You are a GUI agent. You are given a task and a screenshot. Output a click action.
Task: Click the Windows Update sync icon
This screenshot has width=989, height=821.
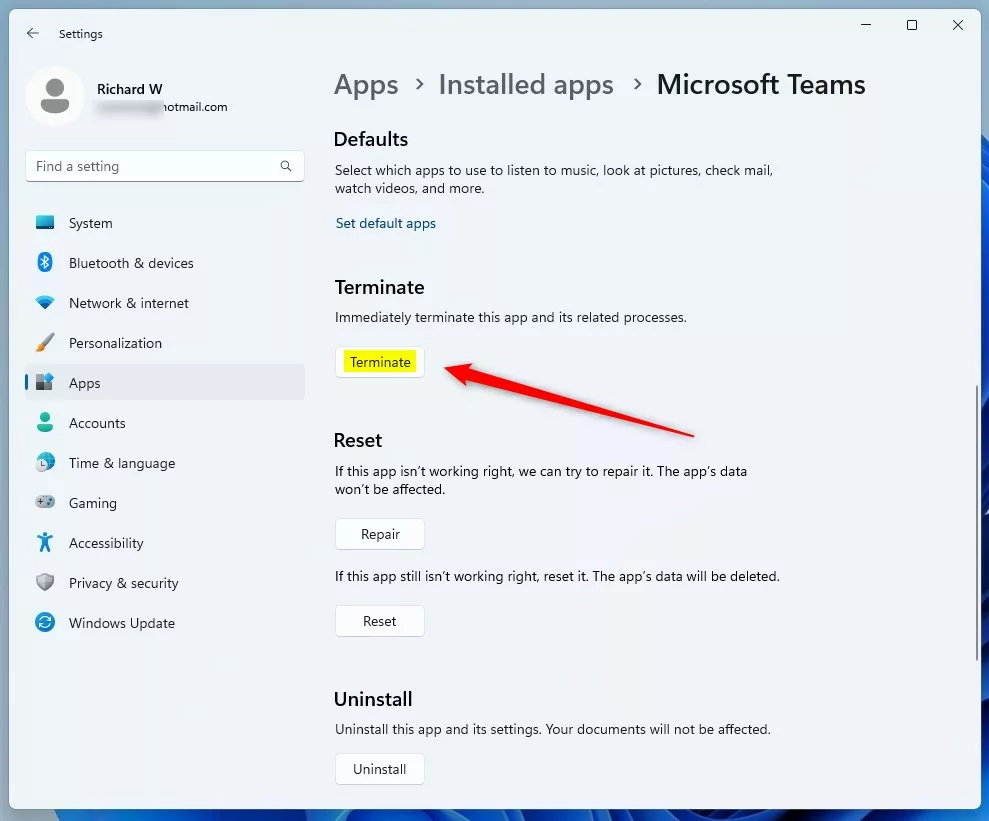coord(45,622)
